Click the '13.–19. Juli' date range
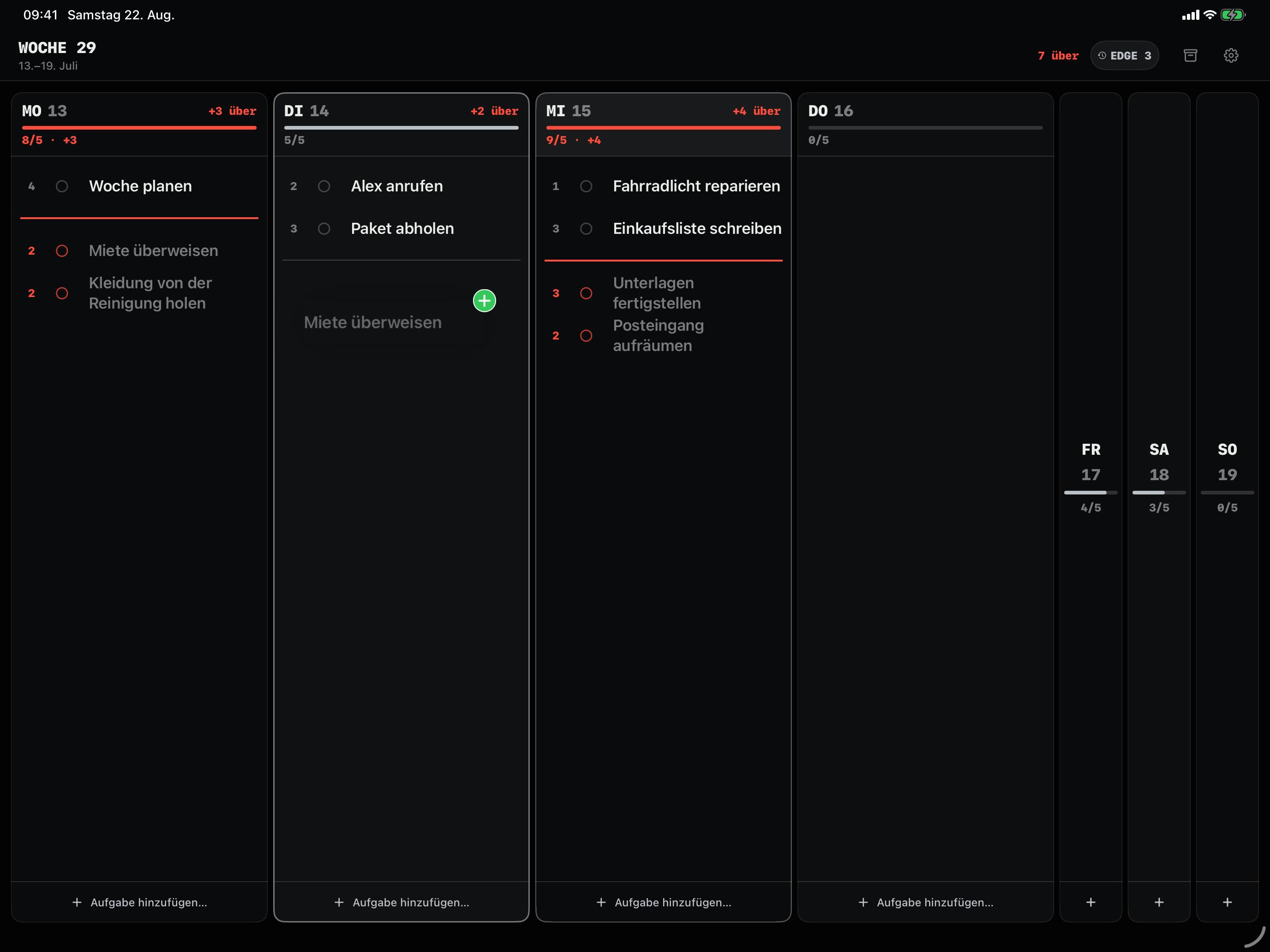Viewport: 1270px width, 952px height. (48, 66)
